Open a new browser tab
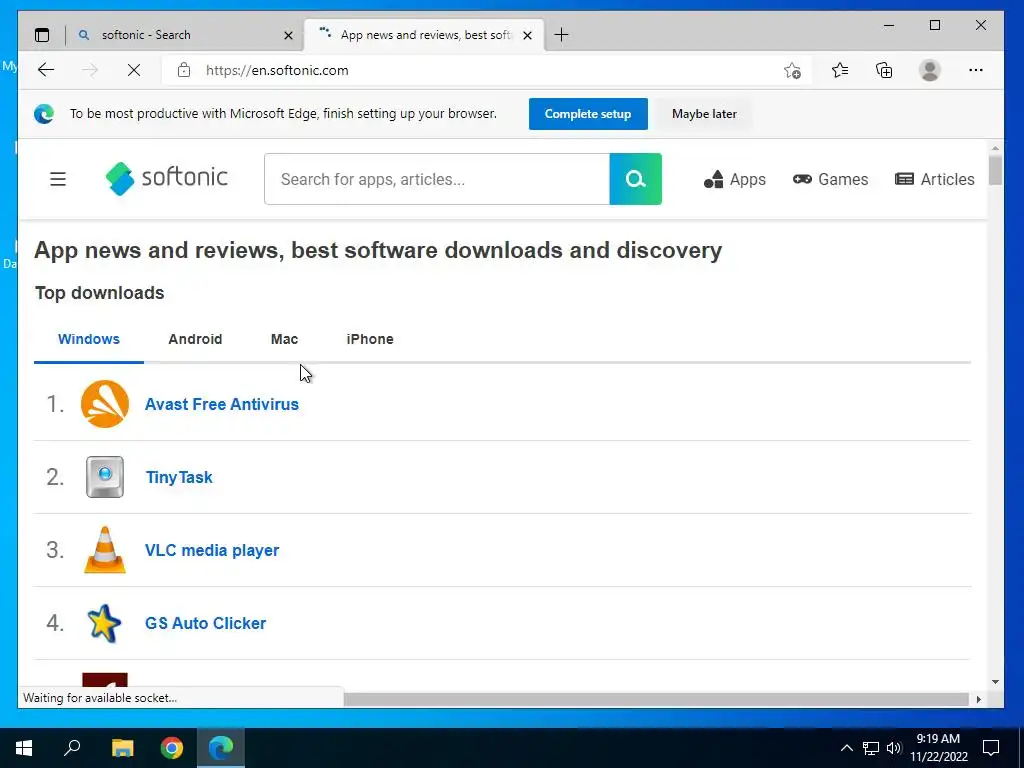The width and height of the screenshot is (1024, 768). click(561, 35)
